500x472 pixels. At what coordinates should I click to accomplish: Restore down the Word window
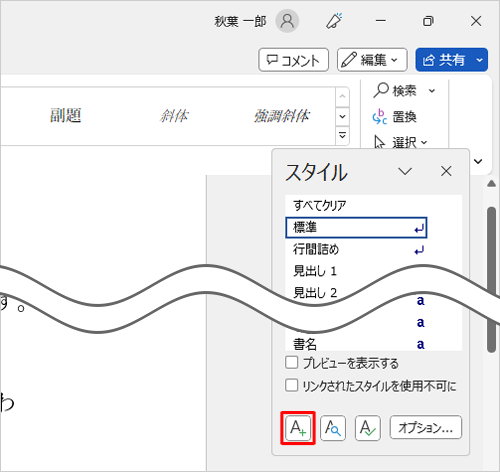(428, 21)
